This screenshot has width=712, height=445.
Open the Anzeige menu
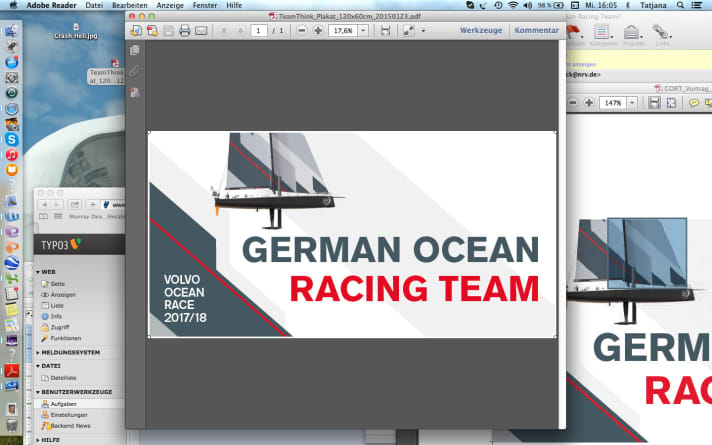click(x=170, y=5)
